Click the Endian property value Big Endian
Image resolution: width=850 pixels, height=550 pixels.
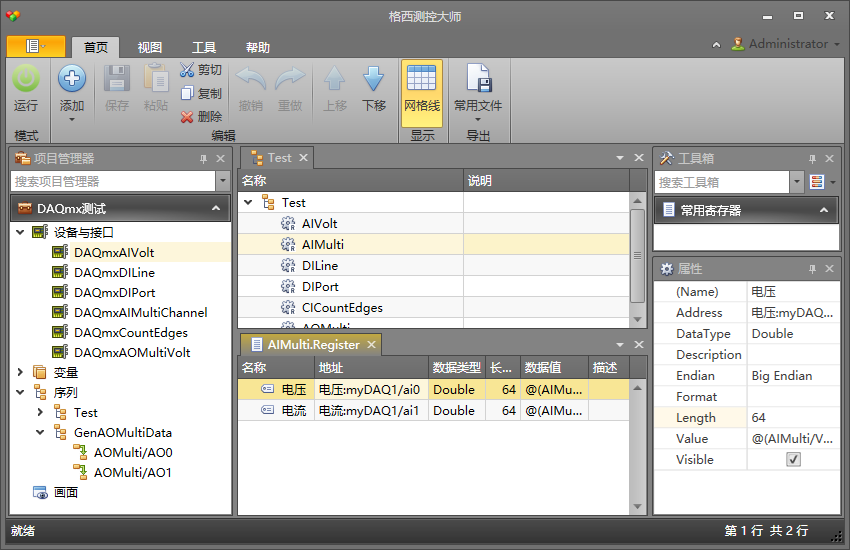pyautogui.click(x=793, y=376)
